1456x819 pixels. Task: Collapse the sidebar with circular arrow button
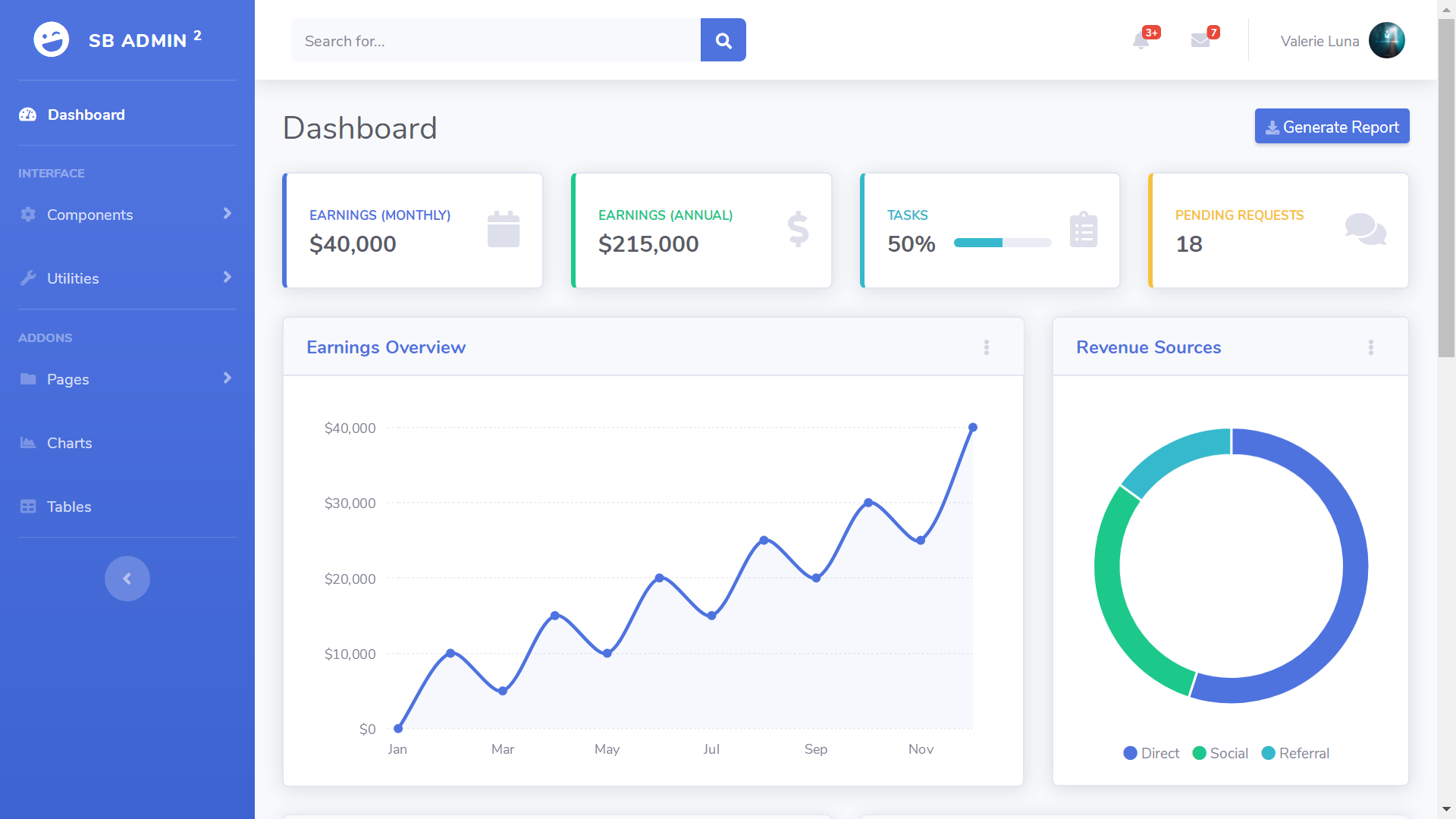(x=127, y=578)
